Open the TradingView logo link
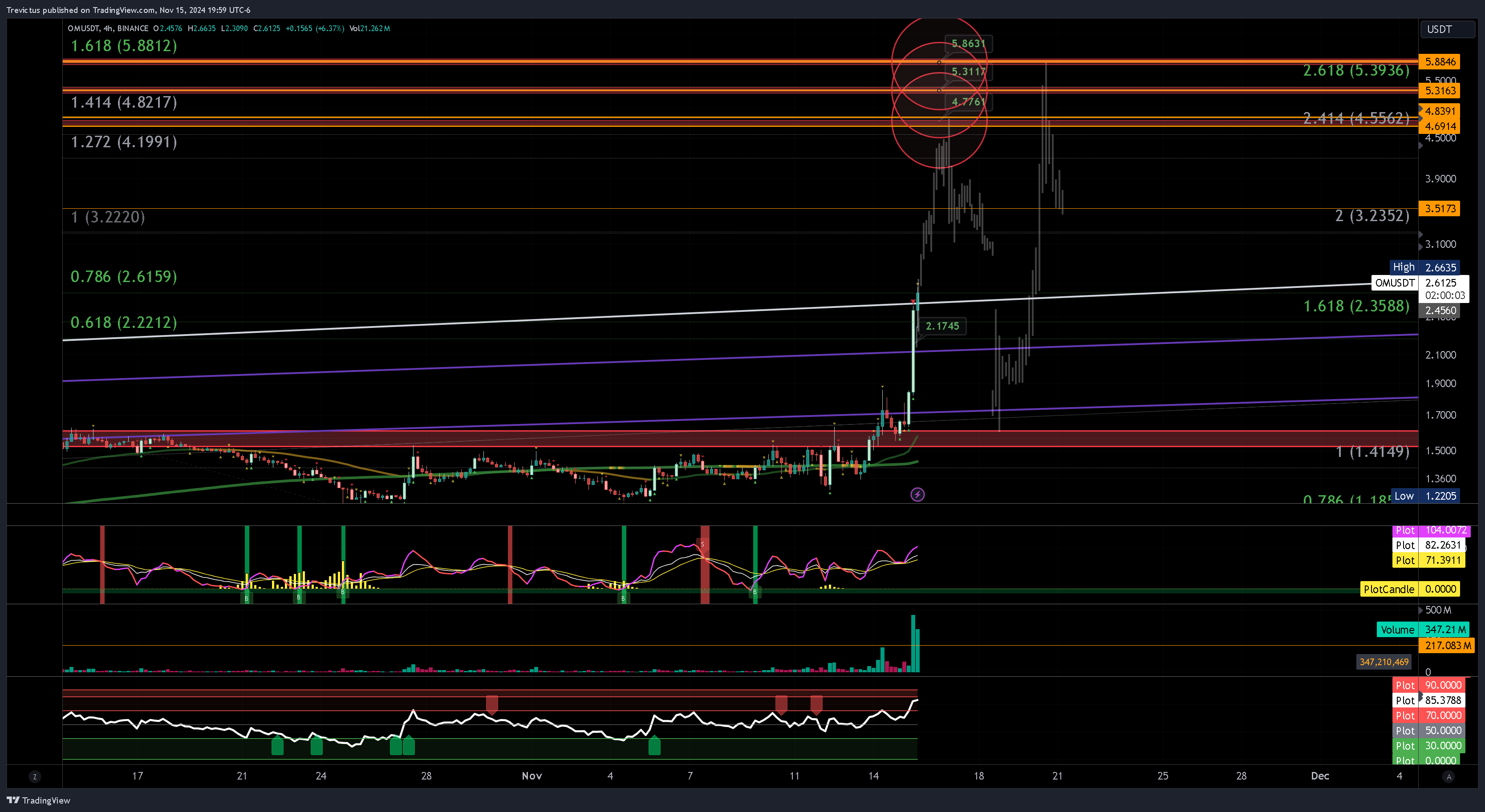Image resolution: width=1485 pixels, height=812 pixels. (x=38, y=800)
